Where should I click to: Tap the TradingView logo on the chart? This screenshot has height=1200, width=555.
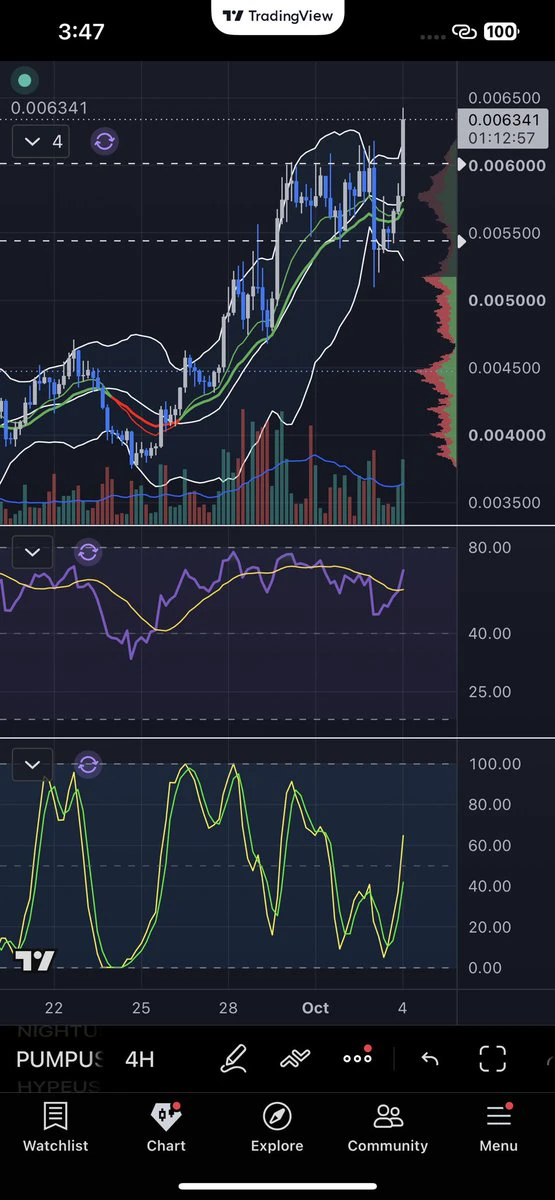pyautogui.click(x=34, y=961)
